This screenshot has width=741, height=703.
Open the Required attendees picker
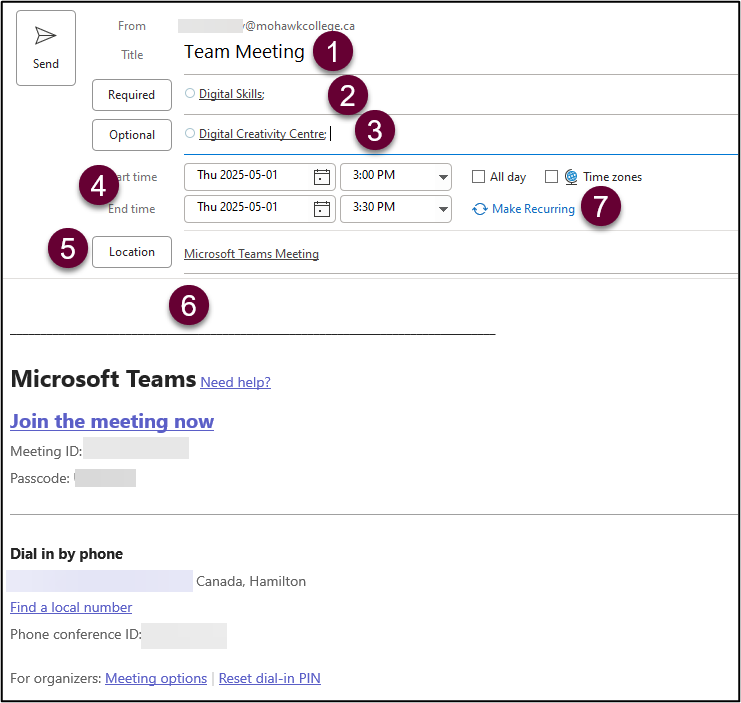[132, 95]
